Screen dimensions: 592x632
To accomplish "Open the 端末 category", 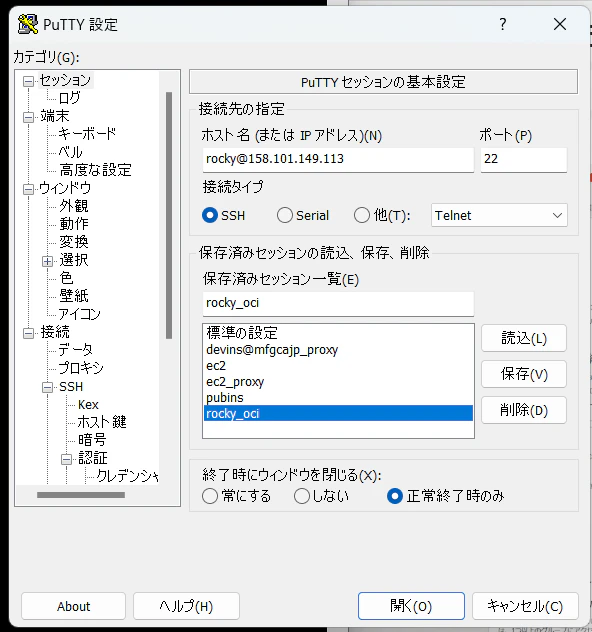I will tap(54, 116).
